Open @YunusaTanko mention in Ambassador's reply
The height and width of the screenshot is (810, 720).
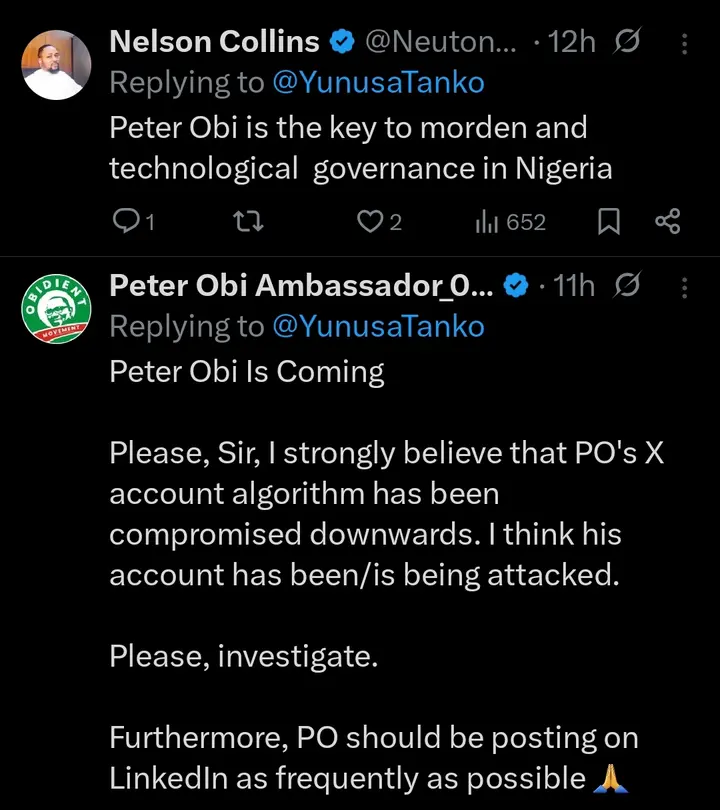[x=378, y=327]
